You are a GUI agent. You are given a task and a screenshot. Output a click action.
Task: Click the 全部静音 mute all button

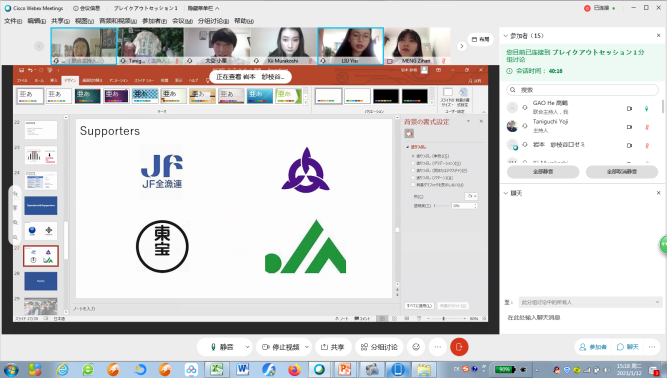point(543,172)
